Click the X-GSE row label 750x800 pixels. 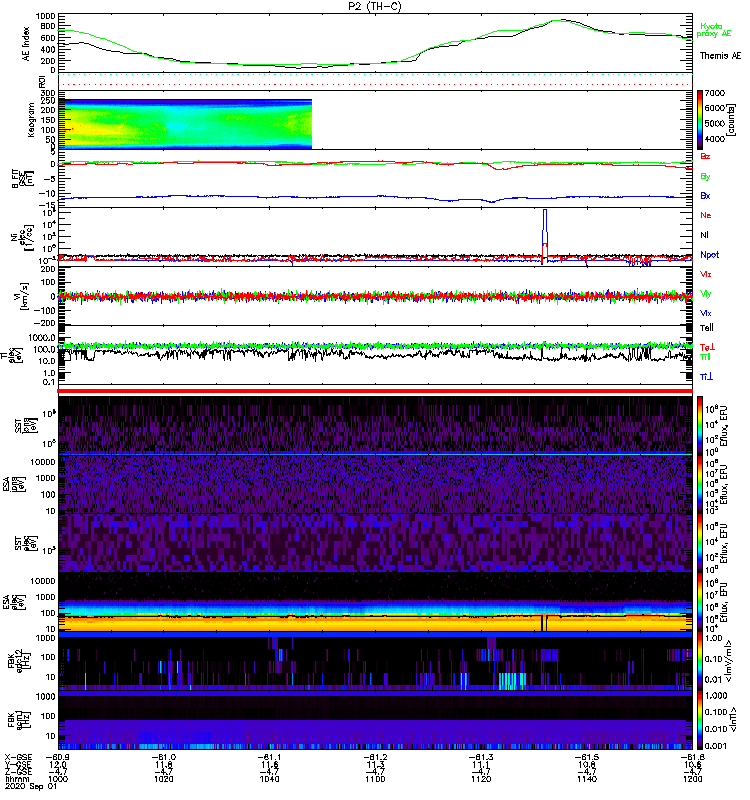(18, 758)
